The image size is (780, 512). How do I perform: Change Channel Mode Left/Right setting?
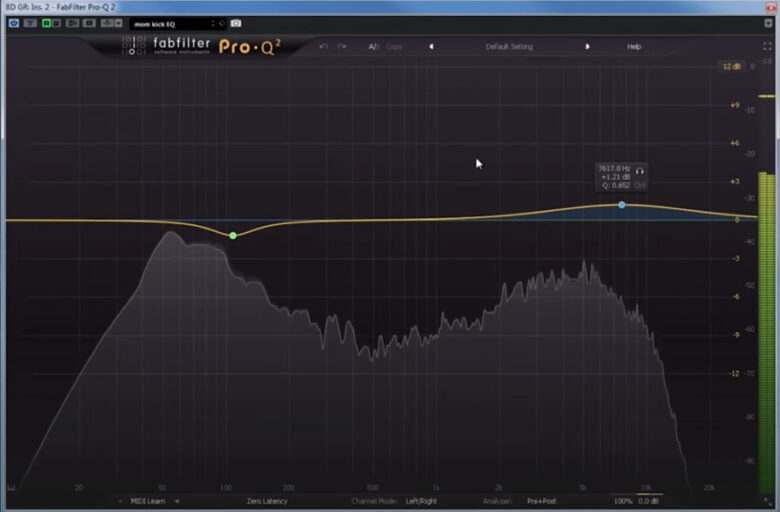421,501
